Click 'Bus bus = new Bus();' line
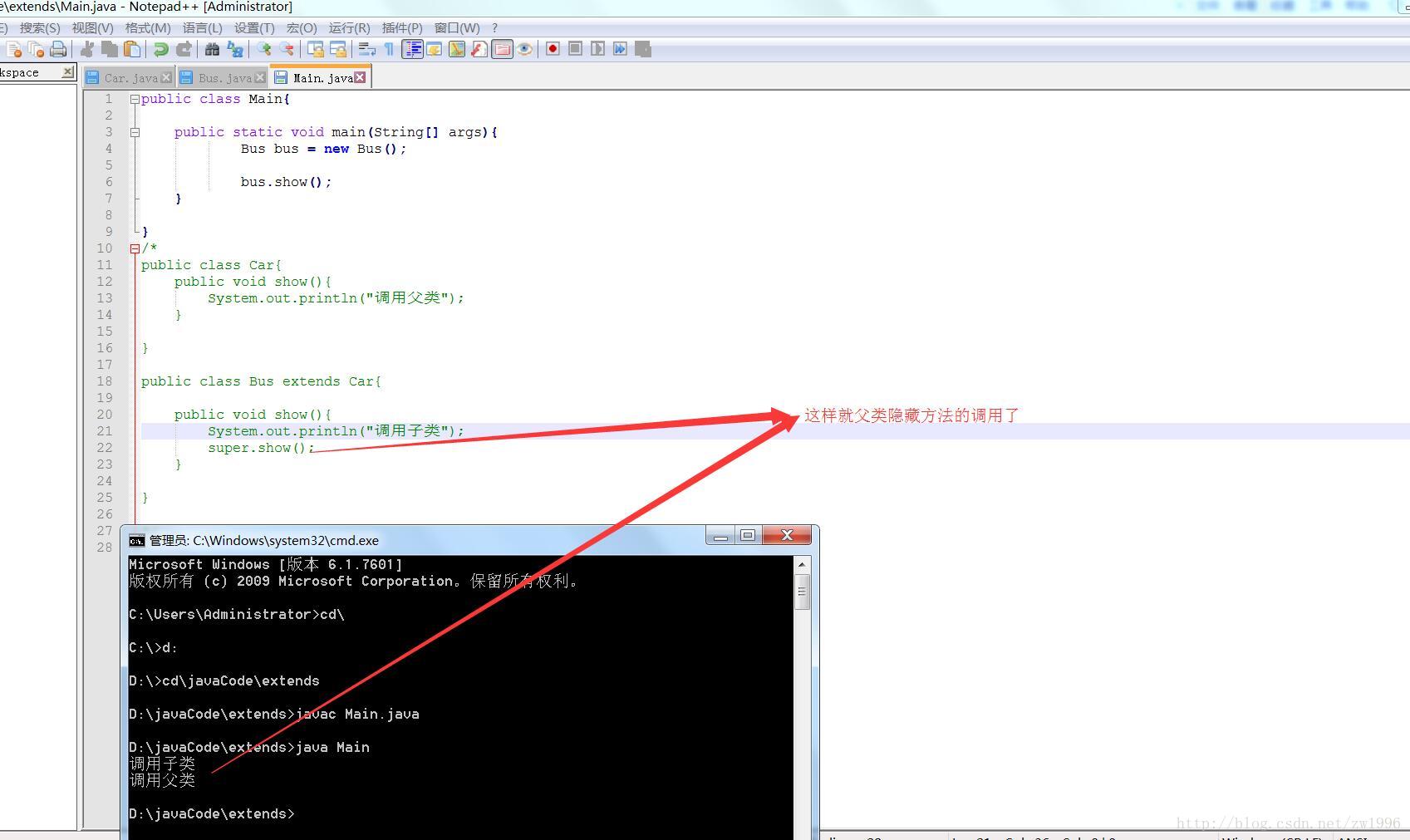 pyautogui.click(x=324, y=149)
